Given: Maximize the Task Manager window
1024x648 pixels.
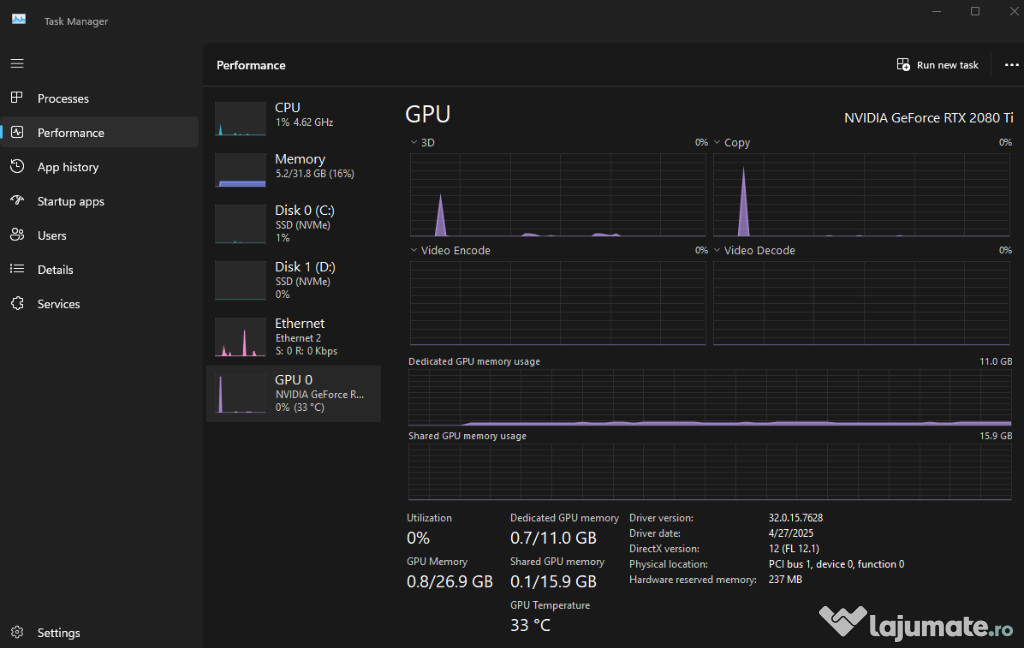Looking at the screenshot, I should pos(975,11).
